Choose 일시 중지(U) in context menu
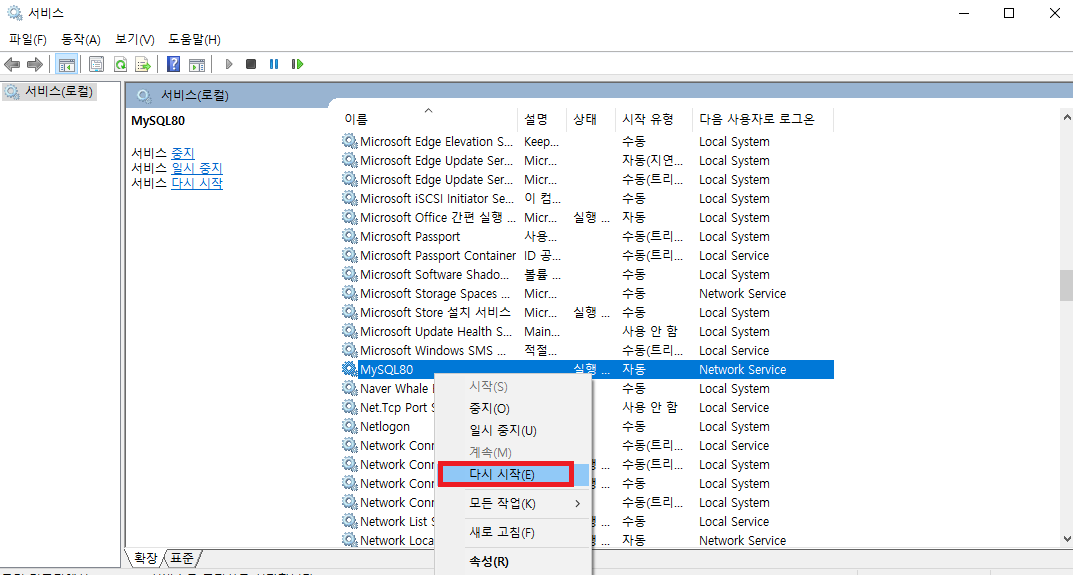This screenshot has height=575, width=1073. click(513, 431)
